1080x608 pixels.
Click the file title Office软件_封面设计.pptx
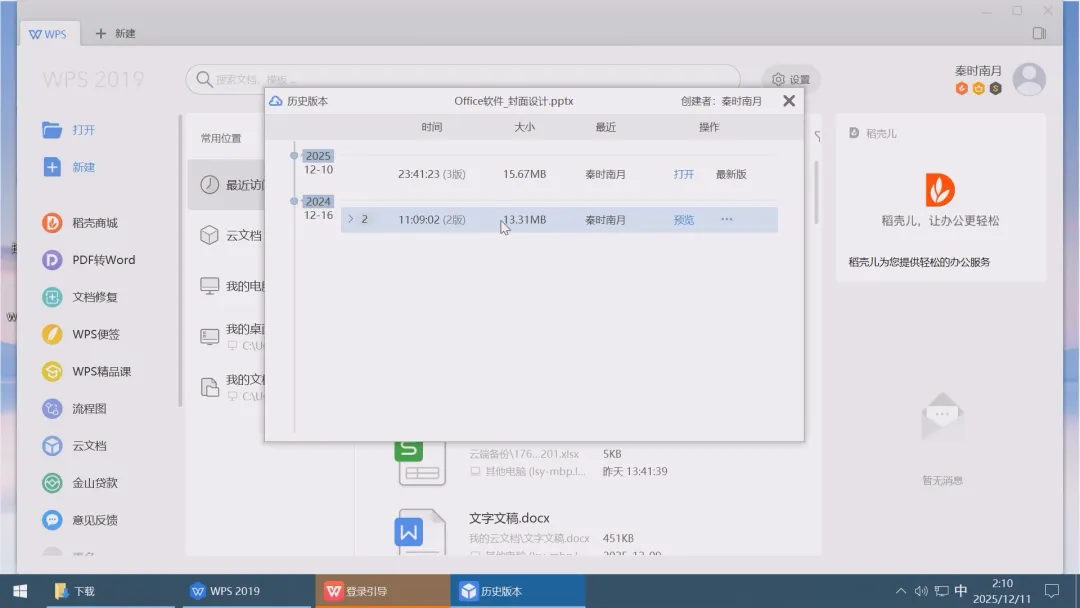coord(514,101)
